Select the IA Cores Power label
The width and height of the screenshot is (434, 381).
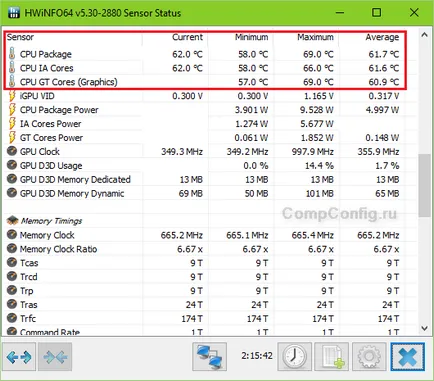pyautogui.click(x=50, y=124)
